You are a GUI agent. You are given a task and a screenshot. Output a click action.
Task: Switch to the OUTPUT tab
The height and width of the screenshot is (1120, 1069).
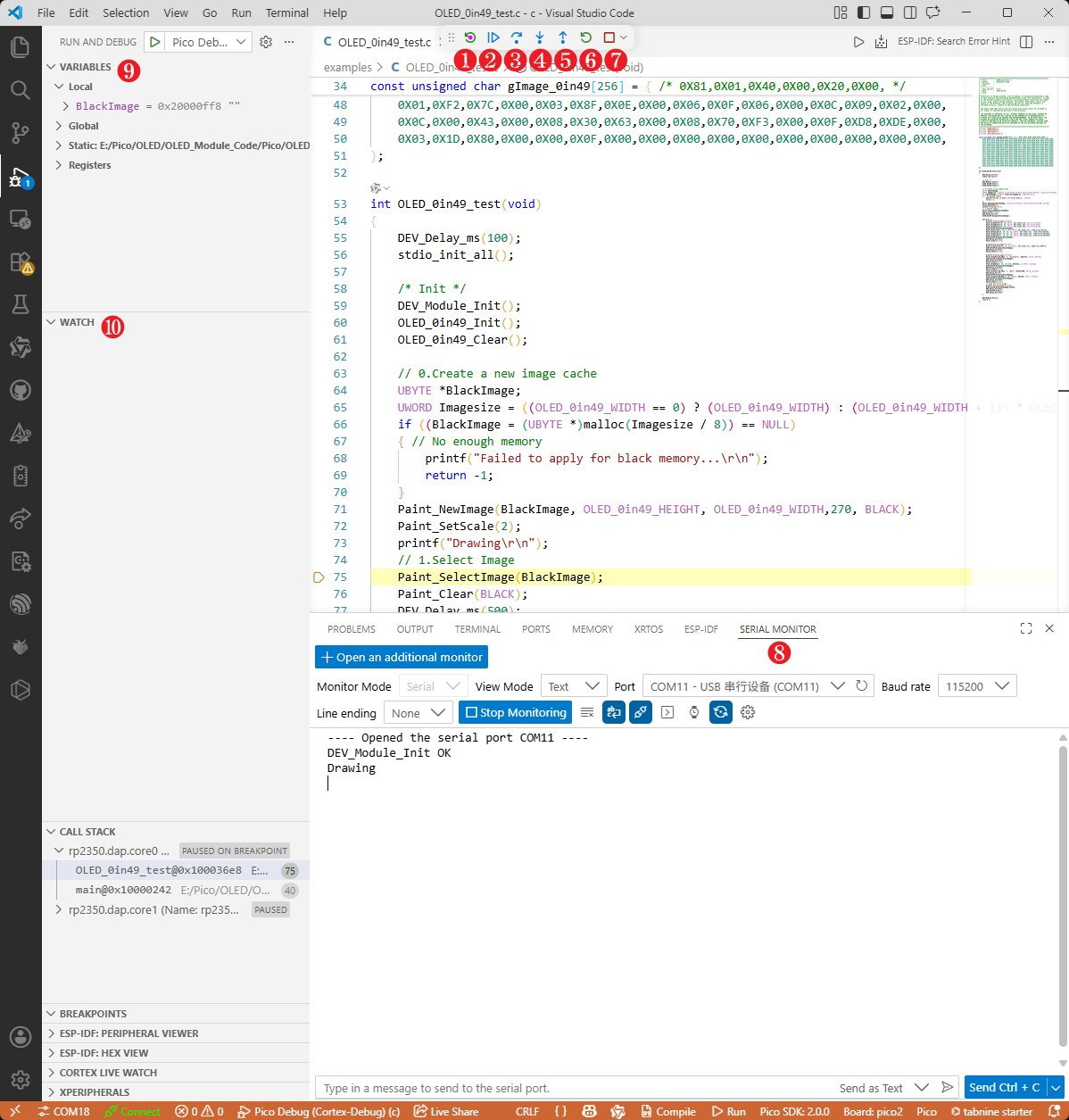click(415, 629)
